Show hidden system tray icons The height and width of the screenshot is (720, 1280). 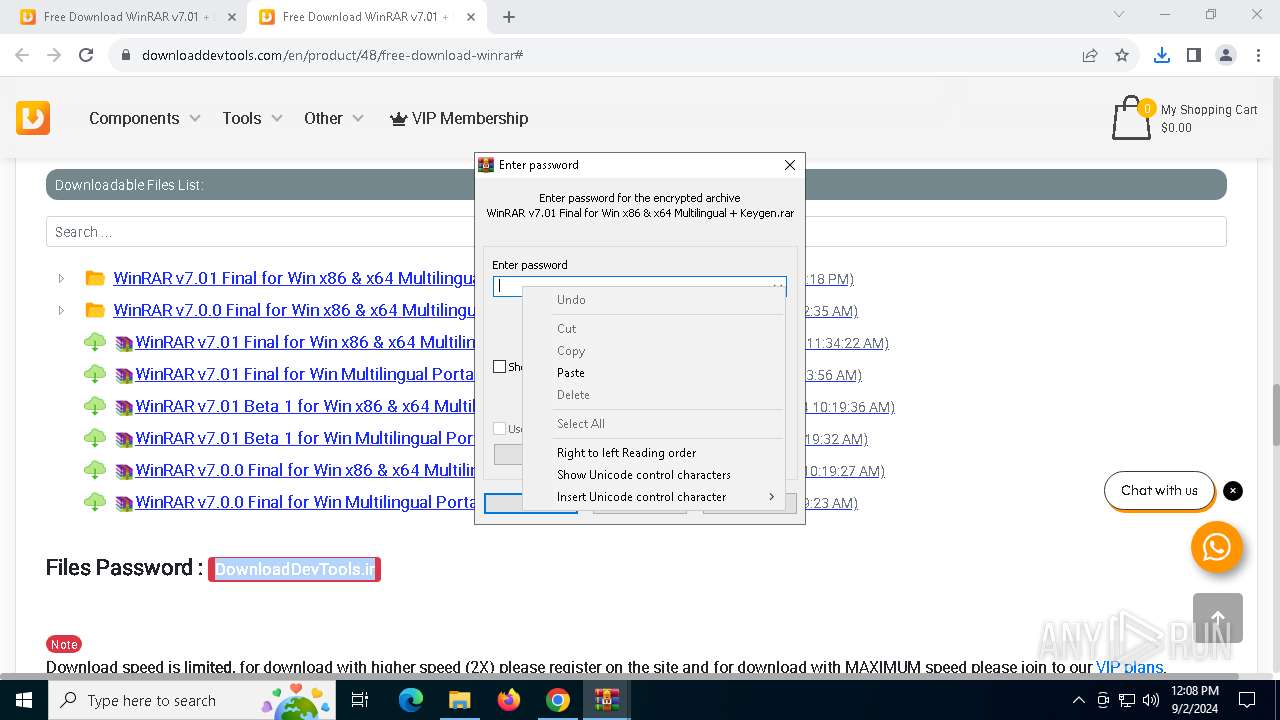1078,700
